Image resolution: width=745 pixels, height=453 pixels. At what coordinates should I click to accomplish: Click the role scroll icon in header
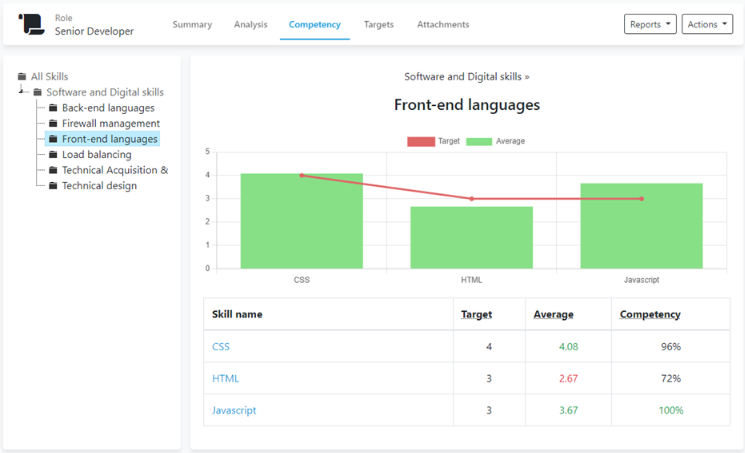click(32, 24)
